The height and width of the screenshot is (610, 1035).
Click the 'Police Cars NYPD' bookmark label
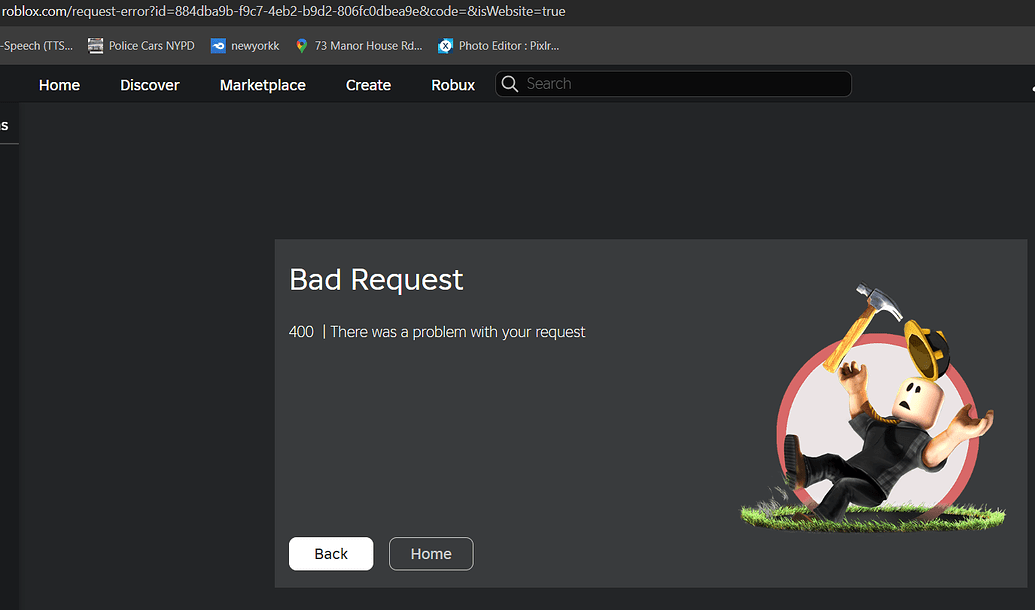[x=152, y=46]
